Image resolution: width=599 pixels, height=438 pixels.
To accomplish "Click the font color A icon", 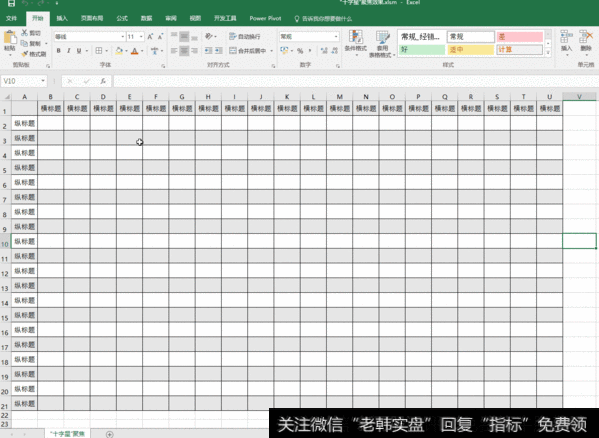I will (x=134, y=51).
